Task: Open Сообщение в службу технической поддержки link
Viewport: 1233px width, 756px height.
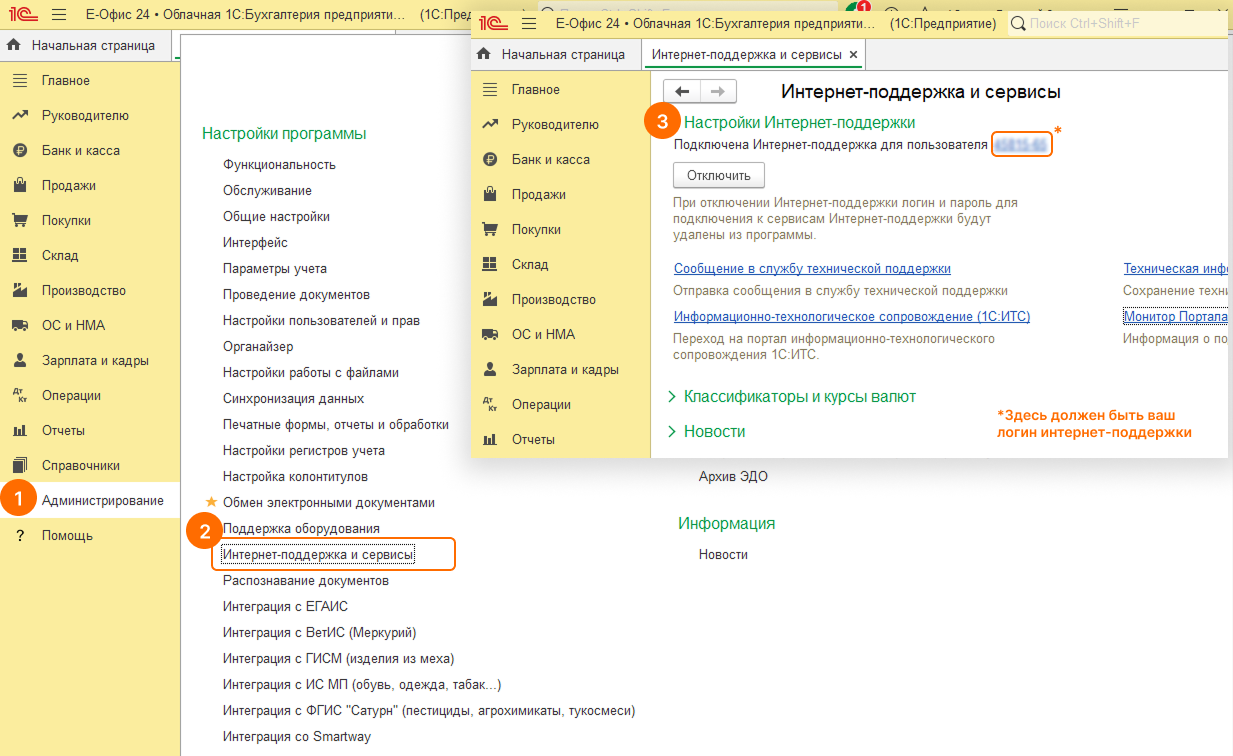Action: [x=812, y=269]
